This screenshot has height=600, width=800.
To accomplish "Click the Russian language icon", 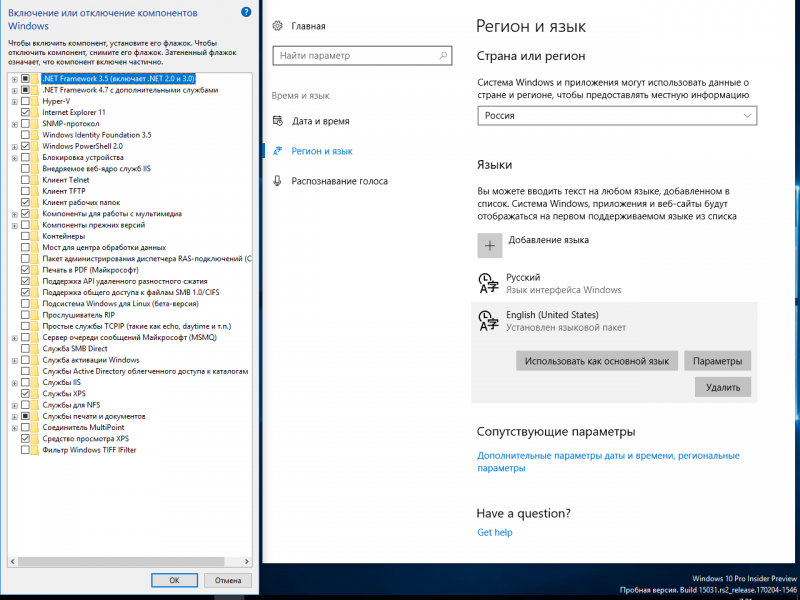I will (x=488, y=283).
